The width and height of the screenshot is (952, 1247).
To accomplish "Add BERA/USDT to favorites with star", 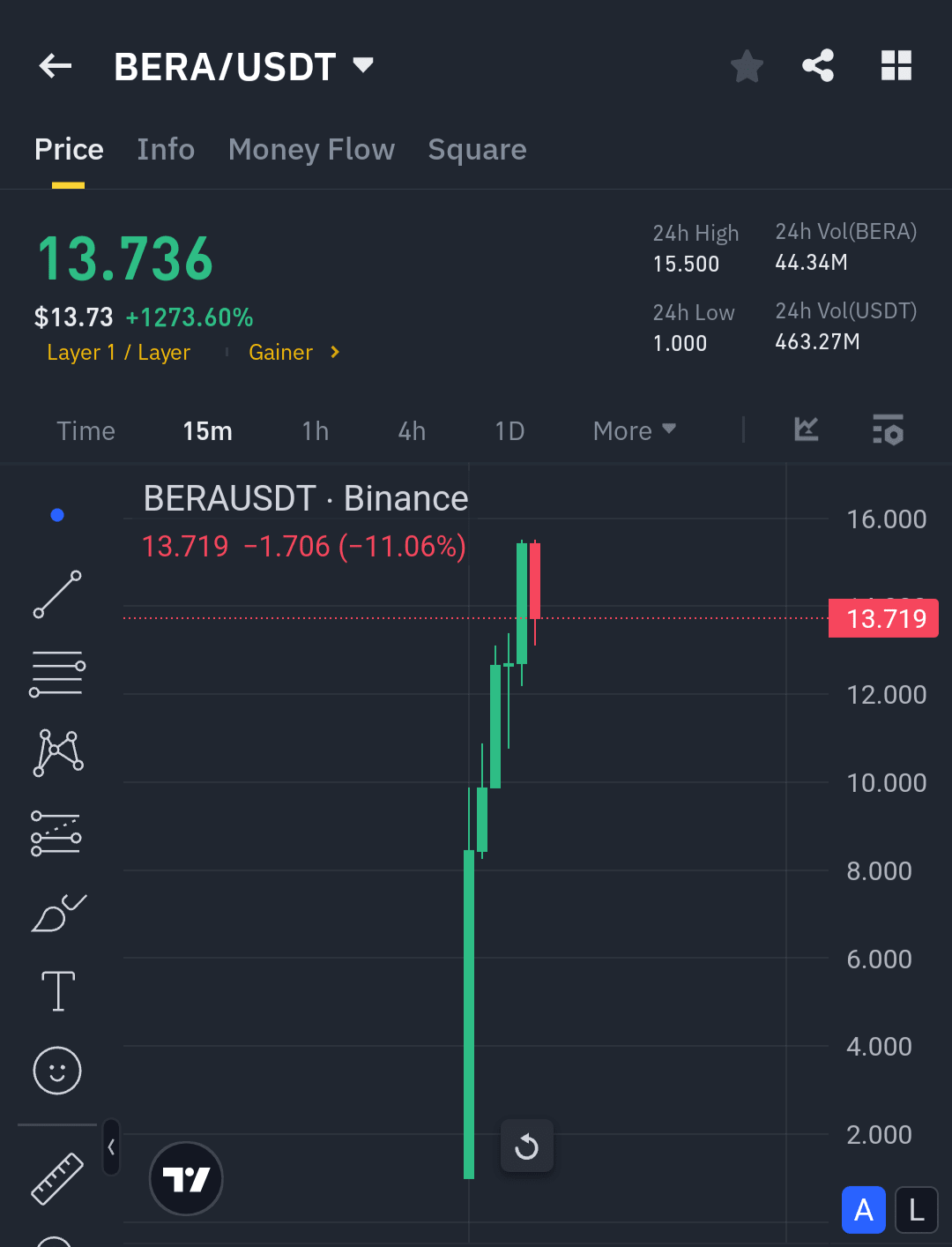I will point(747,66).
